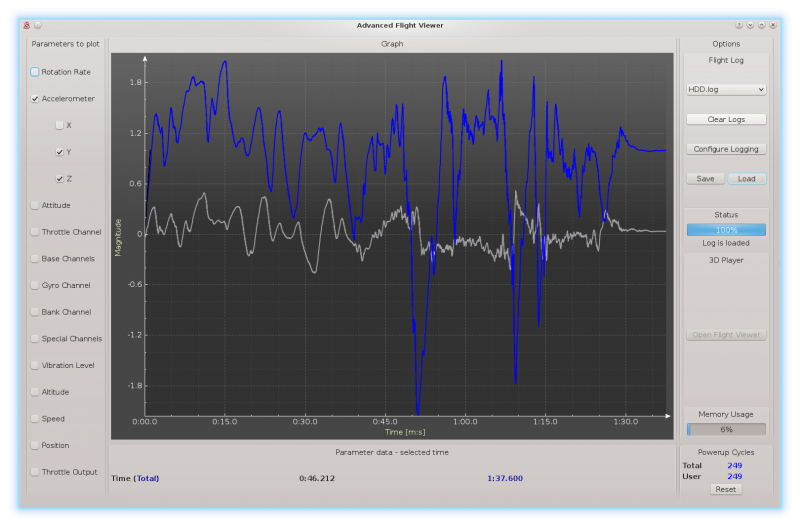This screenshot has width=800, height=527.
Task: Open Configure Logging settings
Action: [726, 149]
